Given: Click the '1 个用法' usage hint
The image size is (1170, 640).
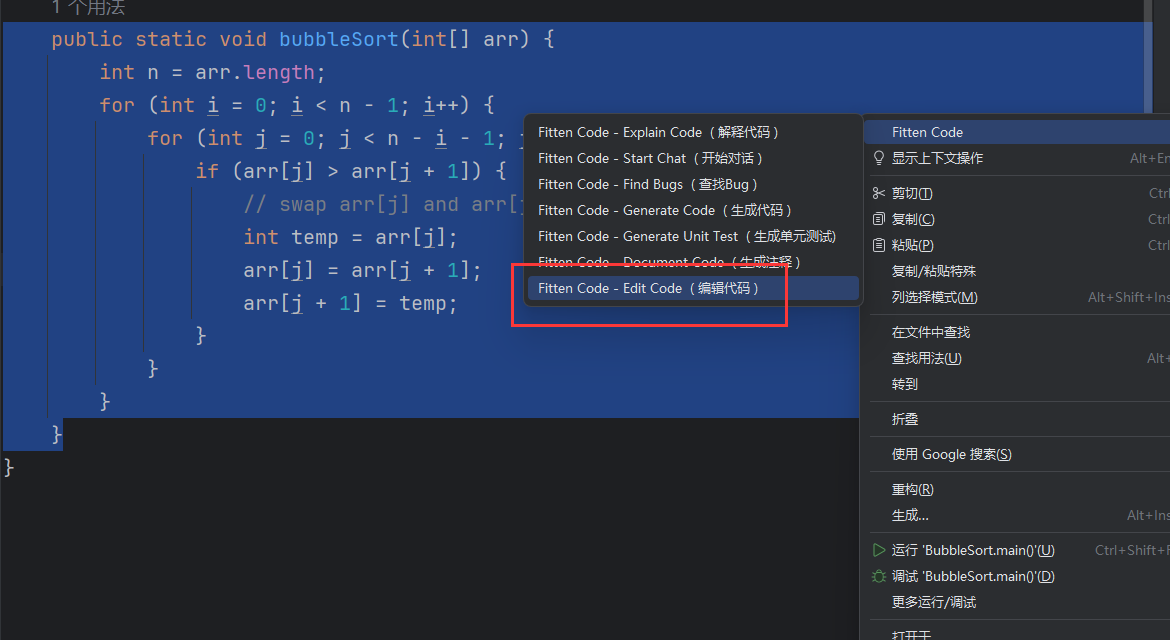Looking at the screenshot, I should point(88,8).
